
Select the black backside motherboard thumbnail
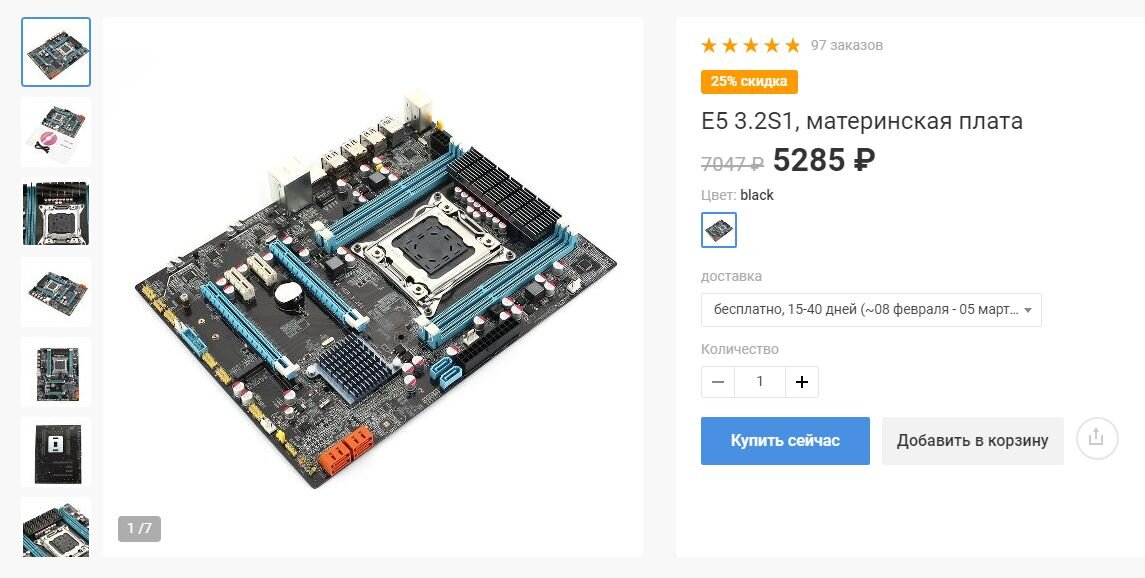(x=56, y=452)
